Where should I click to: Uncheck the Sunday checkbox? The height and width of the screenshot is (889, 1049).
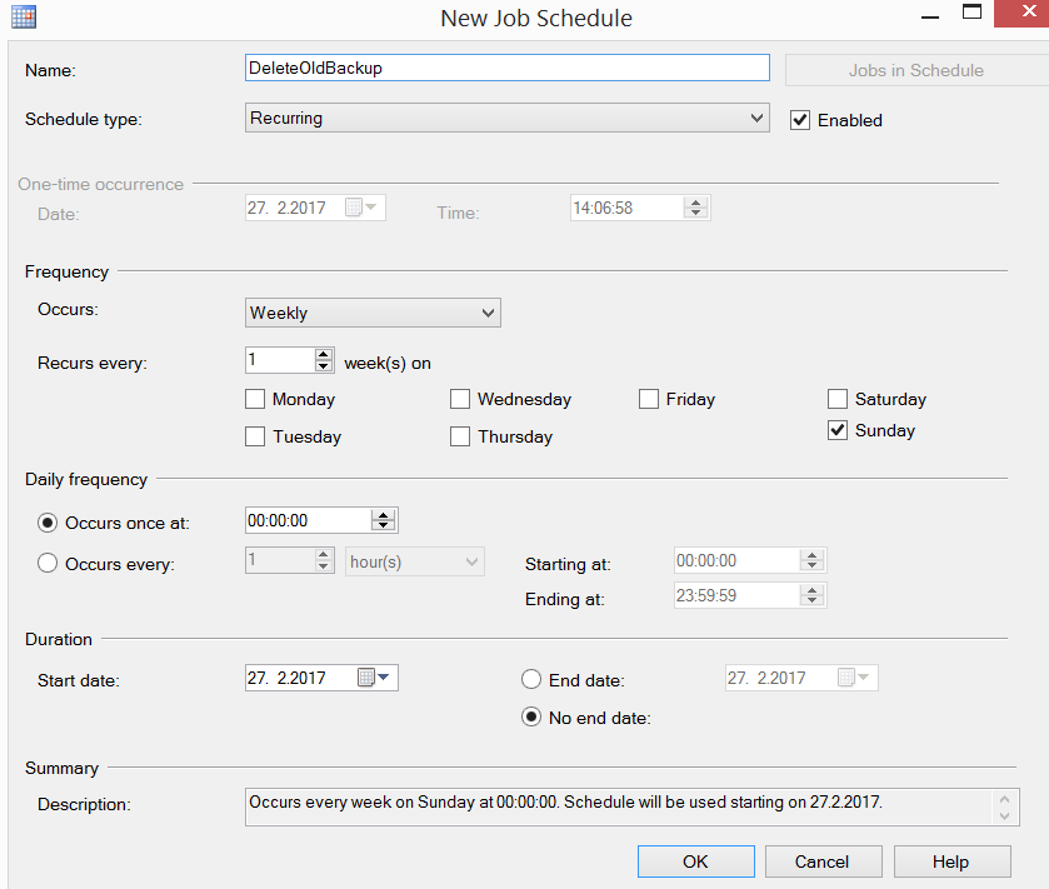[838, 430]
